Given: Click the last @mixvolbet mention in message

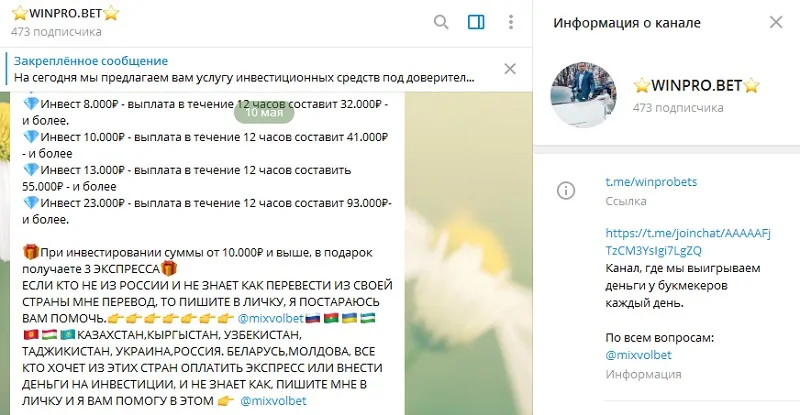Looking at the screenshot, I should [x=273, y=401].
